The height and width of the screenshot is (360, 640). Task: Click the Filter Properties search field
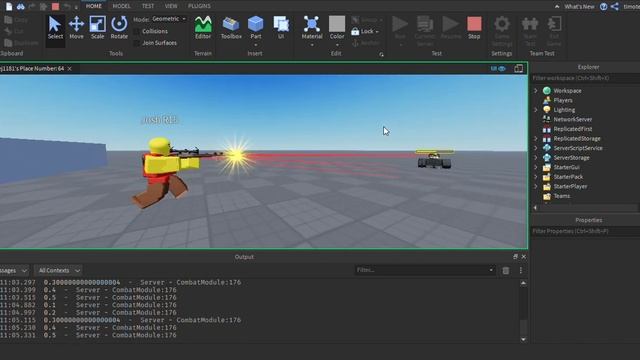(x=586, y=231)
